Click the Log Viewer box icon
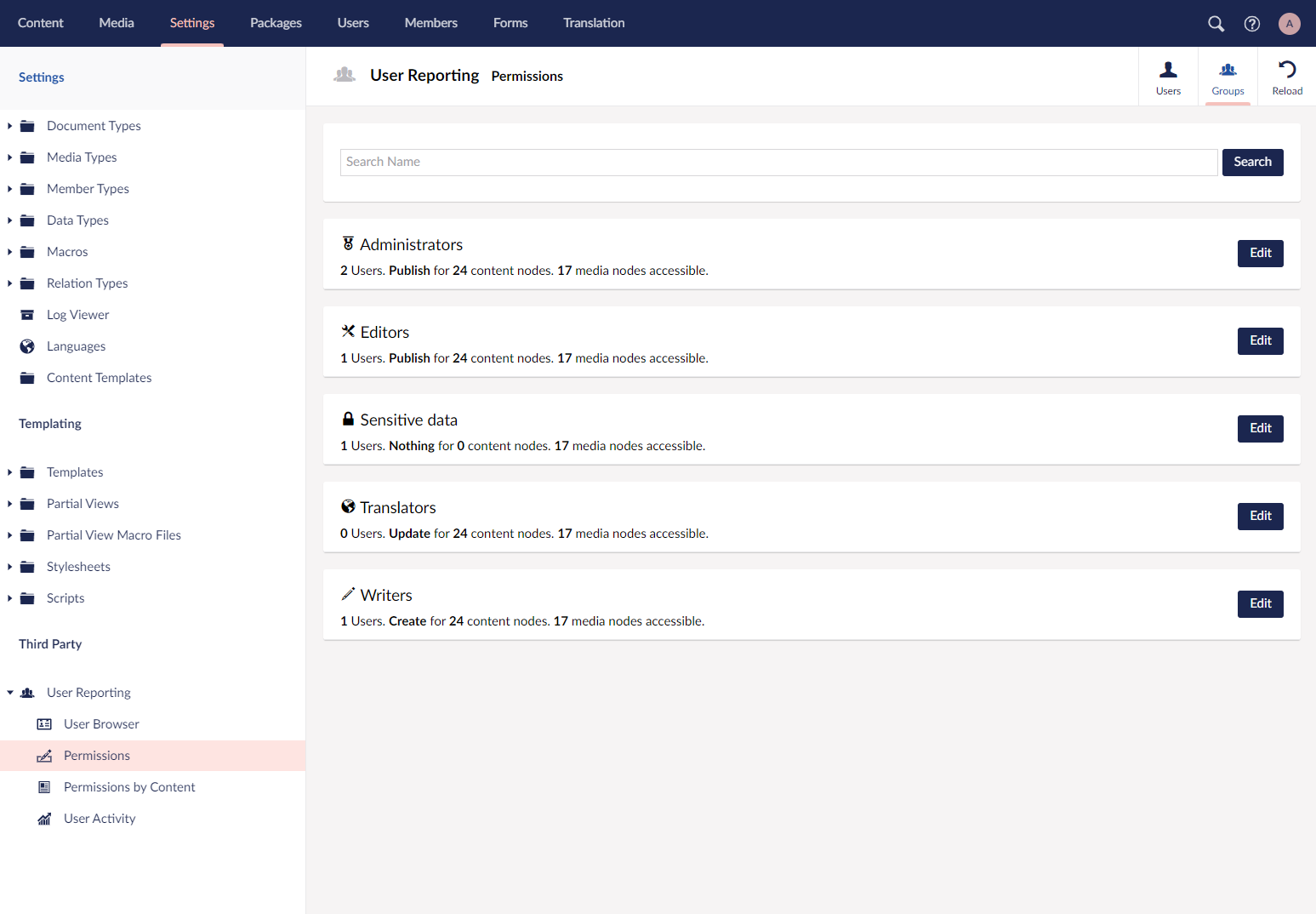Viewport: 1316px width, 914px height. [x=27, y=315]
